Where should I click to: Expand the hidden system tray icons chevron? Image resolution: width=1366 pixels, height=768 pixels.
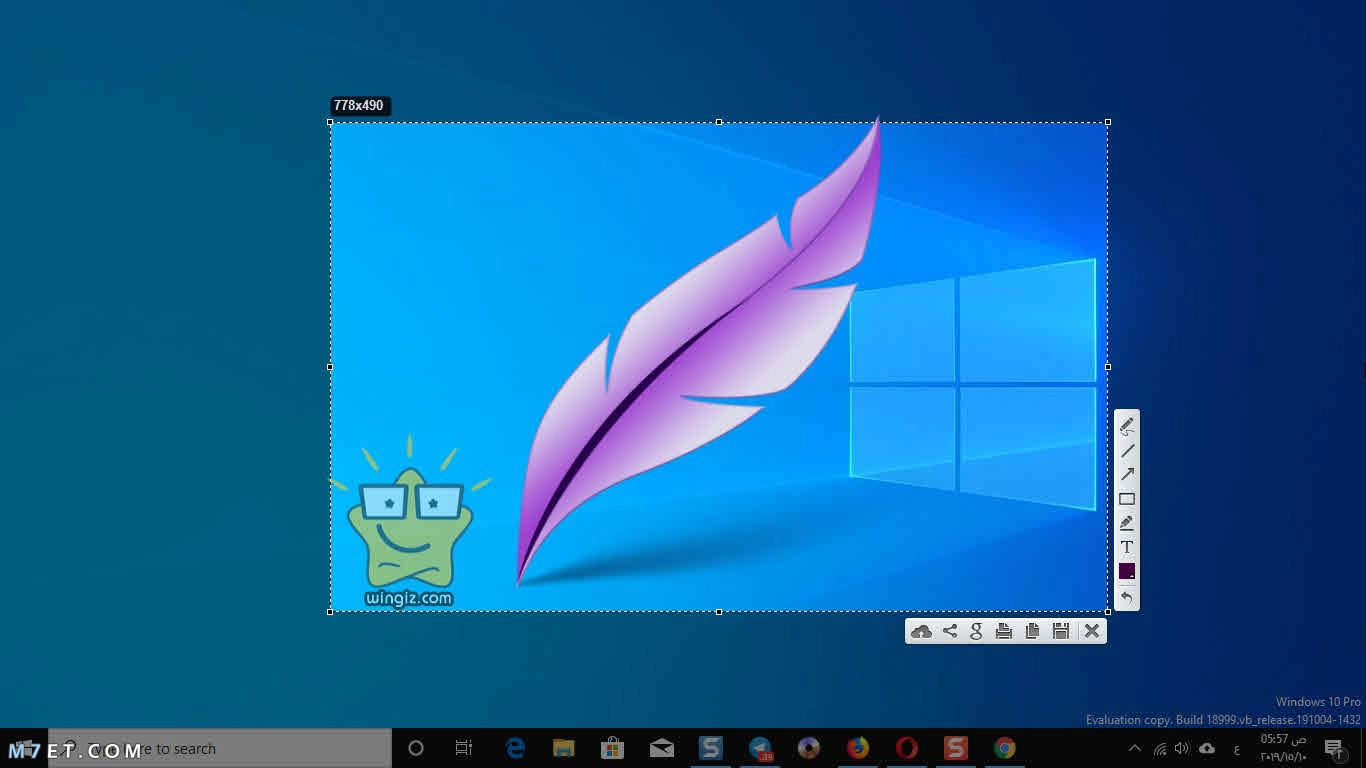click(x=1135, y=748)
